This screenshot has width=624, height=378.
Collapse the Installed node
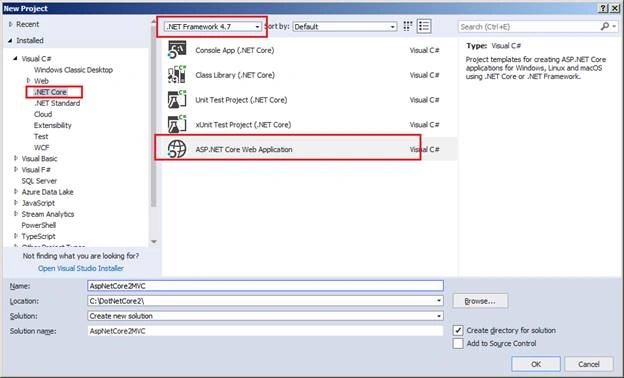10,41
